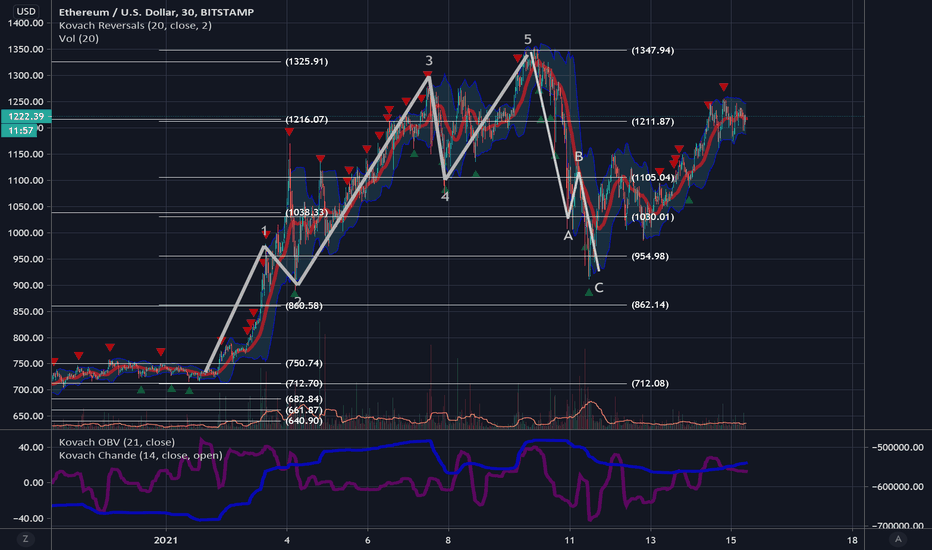This screenshot has height=550, width=932.
Task: Click the red reversal triangle under wave label 3
Action: tap(427, 74)
